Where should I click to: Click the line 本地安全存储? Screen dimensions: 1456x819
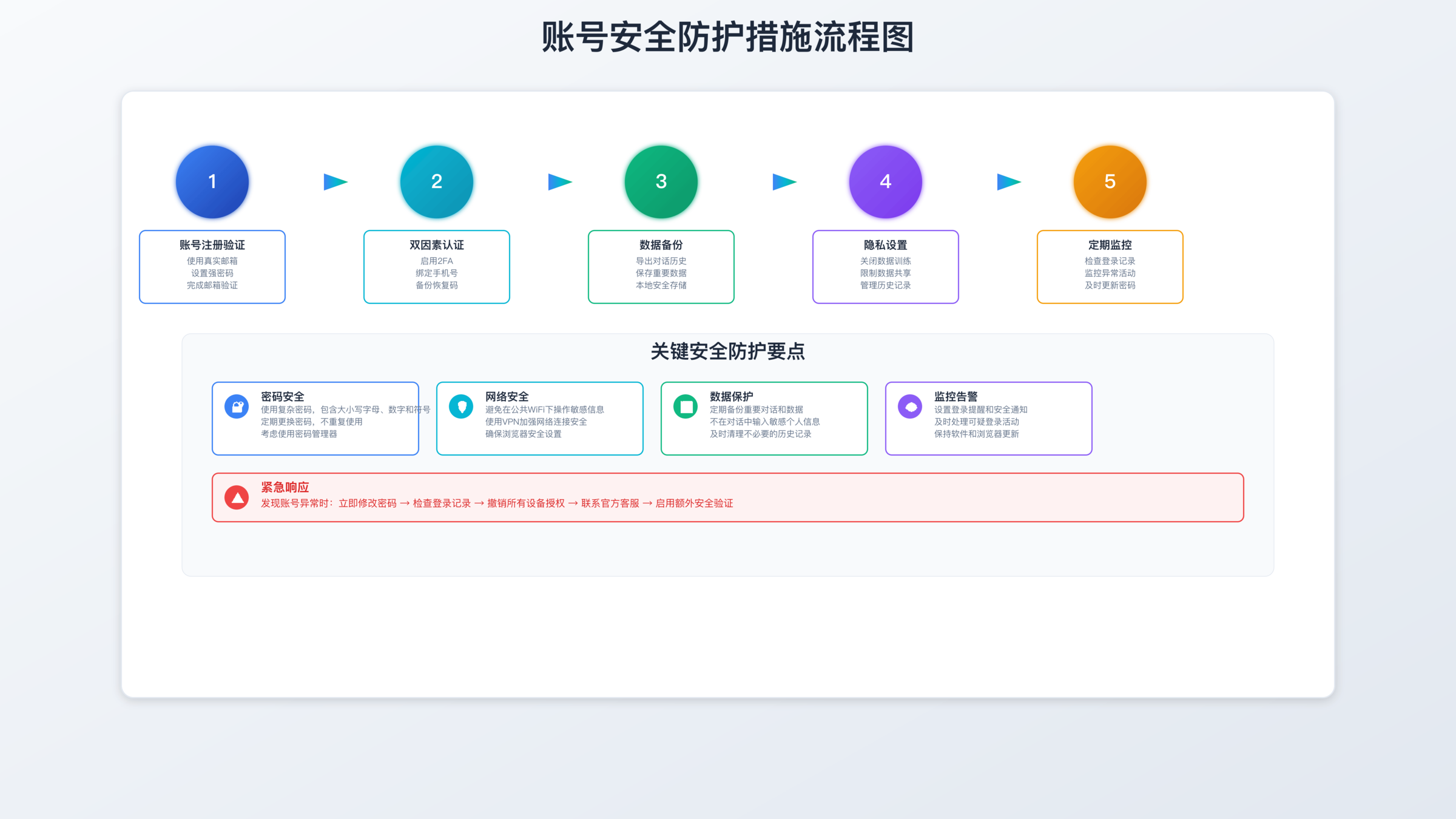(x=661, y=285)
